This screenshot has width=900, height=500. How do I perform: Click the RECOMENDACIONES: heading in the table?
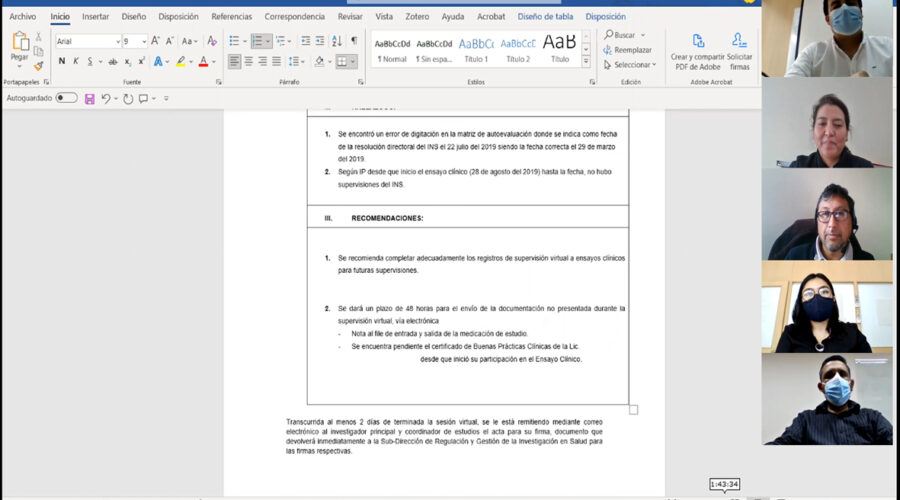(387, 218)
